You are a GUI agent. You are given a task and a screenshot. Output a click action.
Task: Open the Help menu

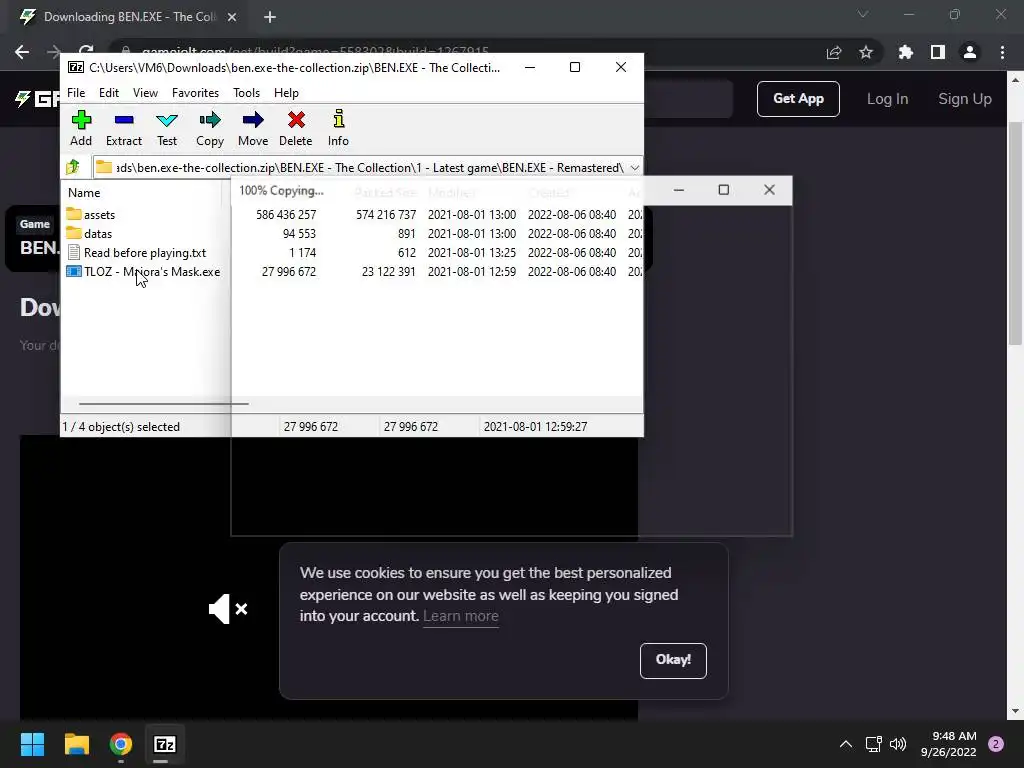click(286, 93)
